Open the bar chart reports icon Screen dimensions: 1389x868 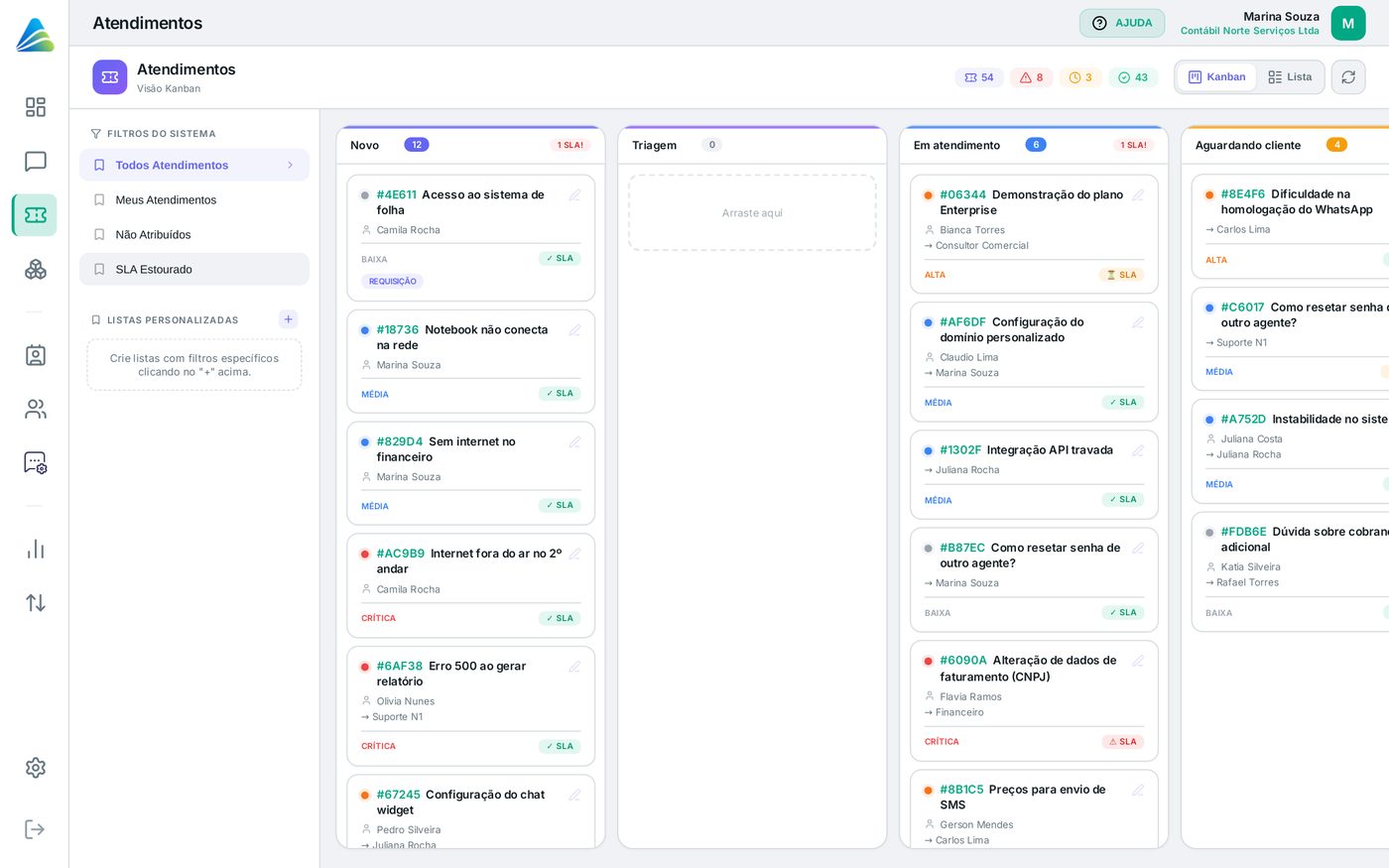point(36,550)
